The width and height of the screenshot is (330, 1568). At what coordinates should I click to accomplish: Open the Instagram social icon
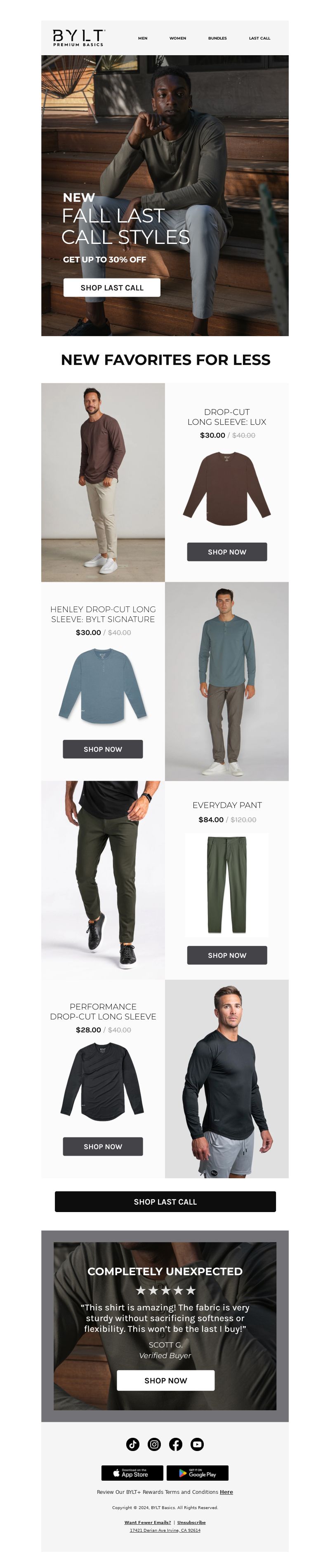pos(154,1444)
